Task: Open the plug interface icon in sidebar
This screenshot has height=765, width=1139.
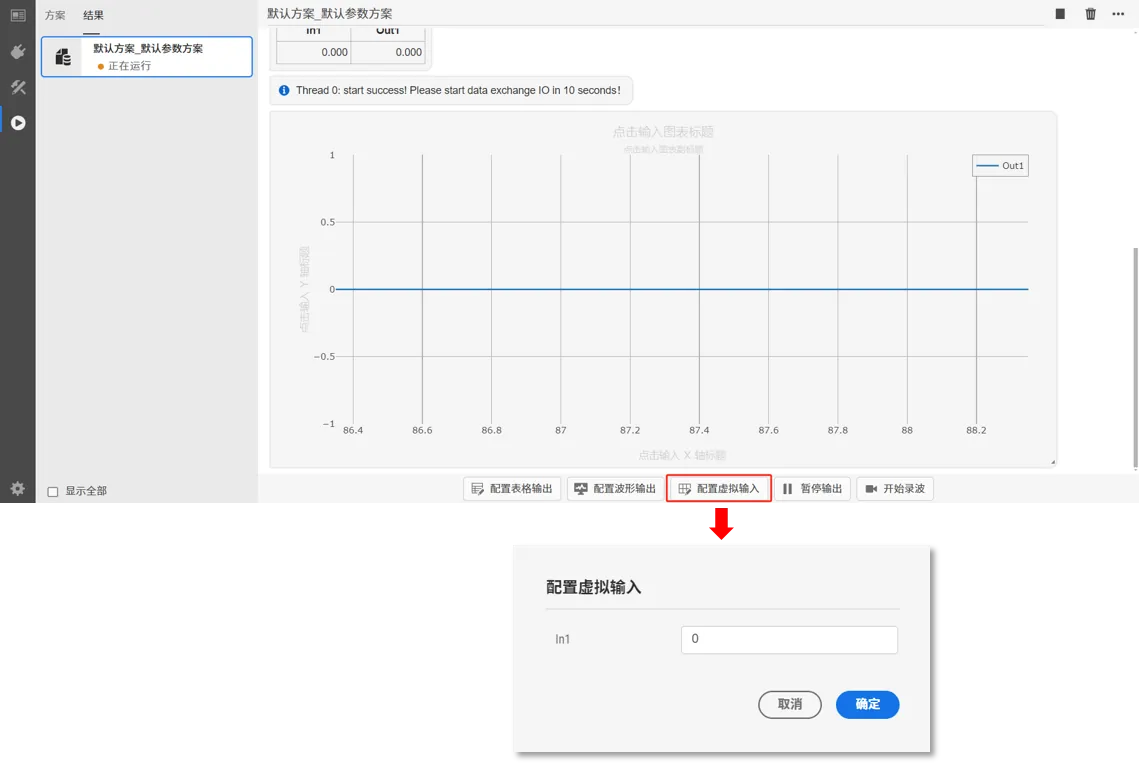Action: (17, 52)
